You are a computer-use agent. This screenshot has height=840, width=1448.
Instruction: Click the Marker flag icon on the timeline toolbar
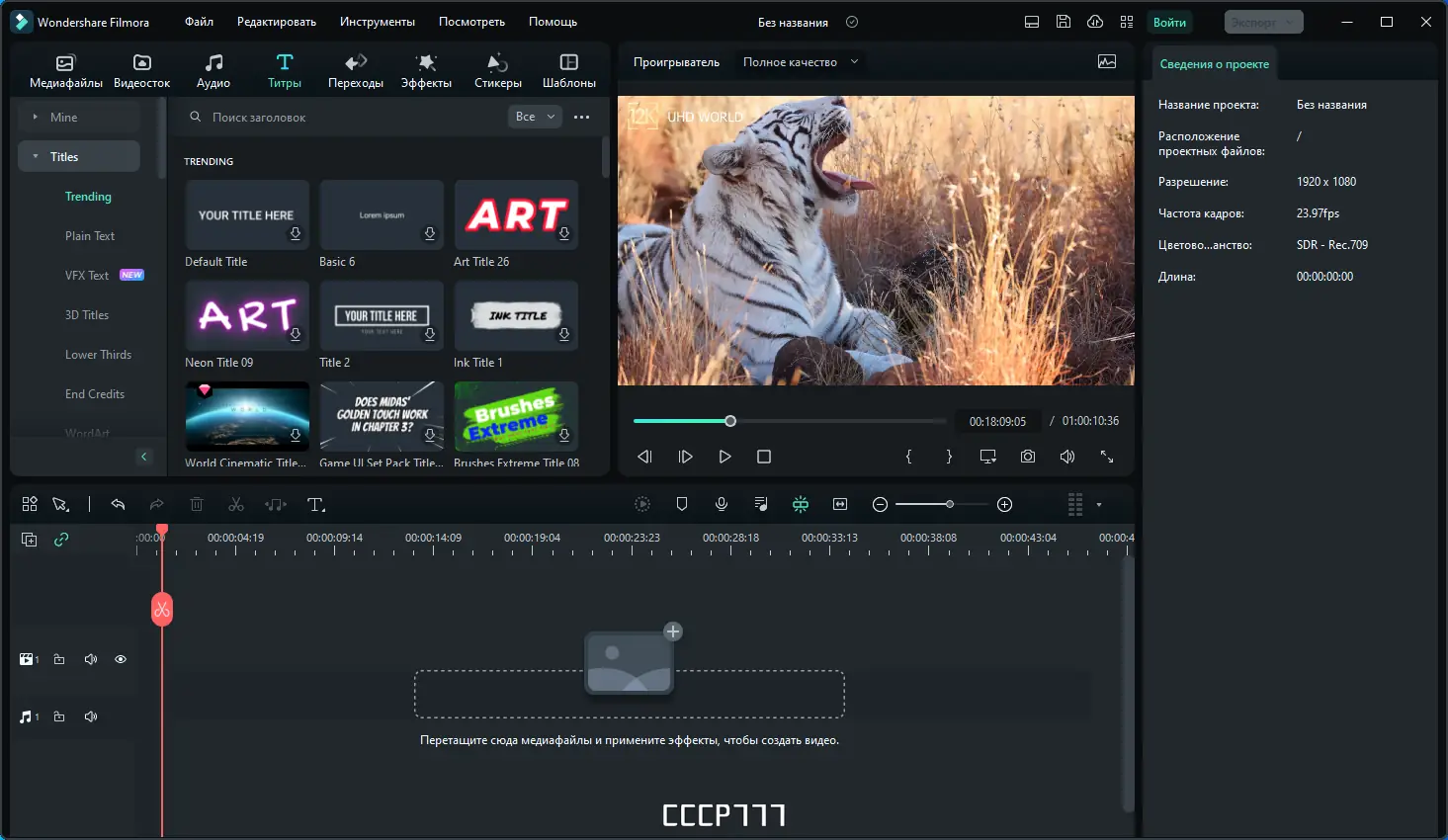pos(681,504)
